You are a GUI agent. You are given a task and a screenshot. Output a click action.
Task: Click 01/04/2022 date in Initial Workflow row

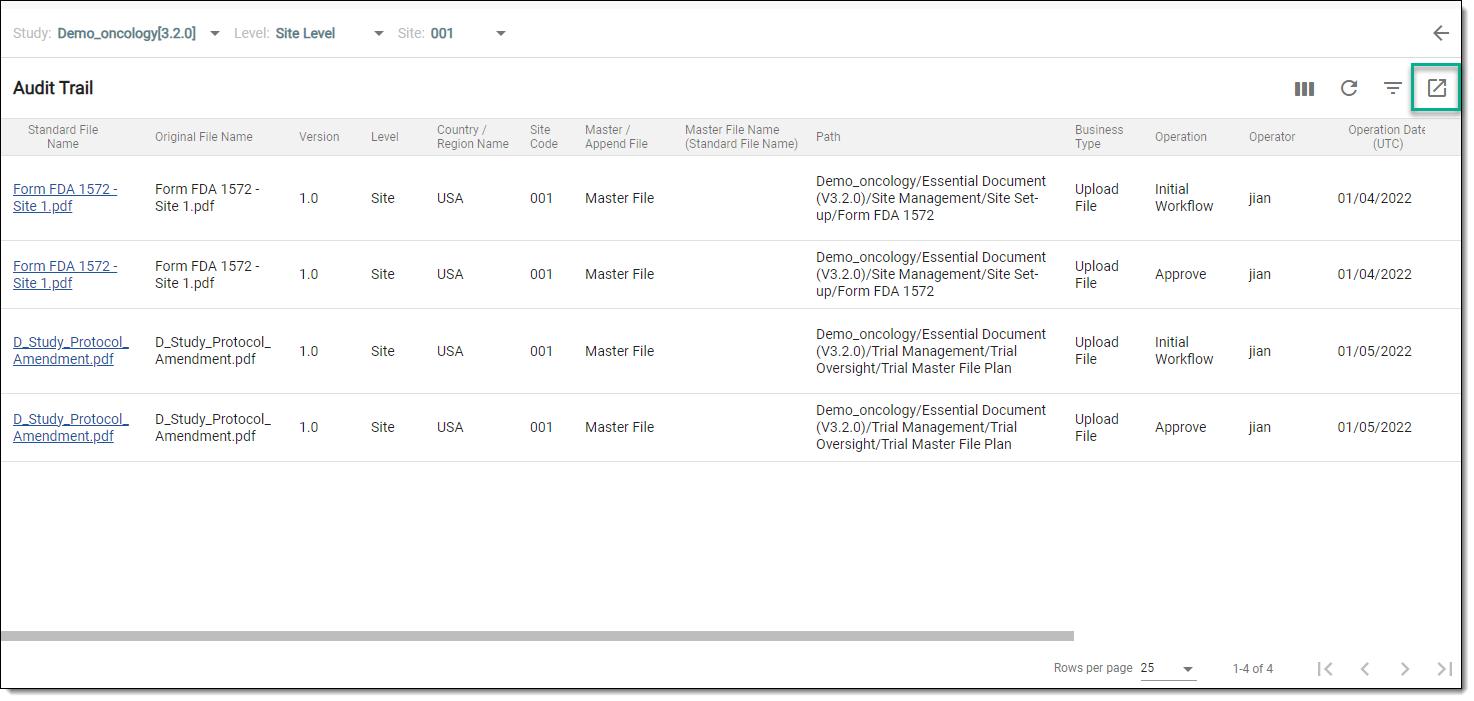point(1374,198)
